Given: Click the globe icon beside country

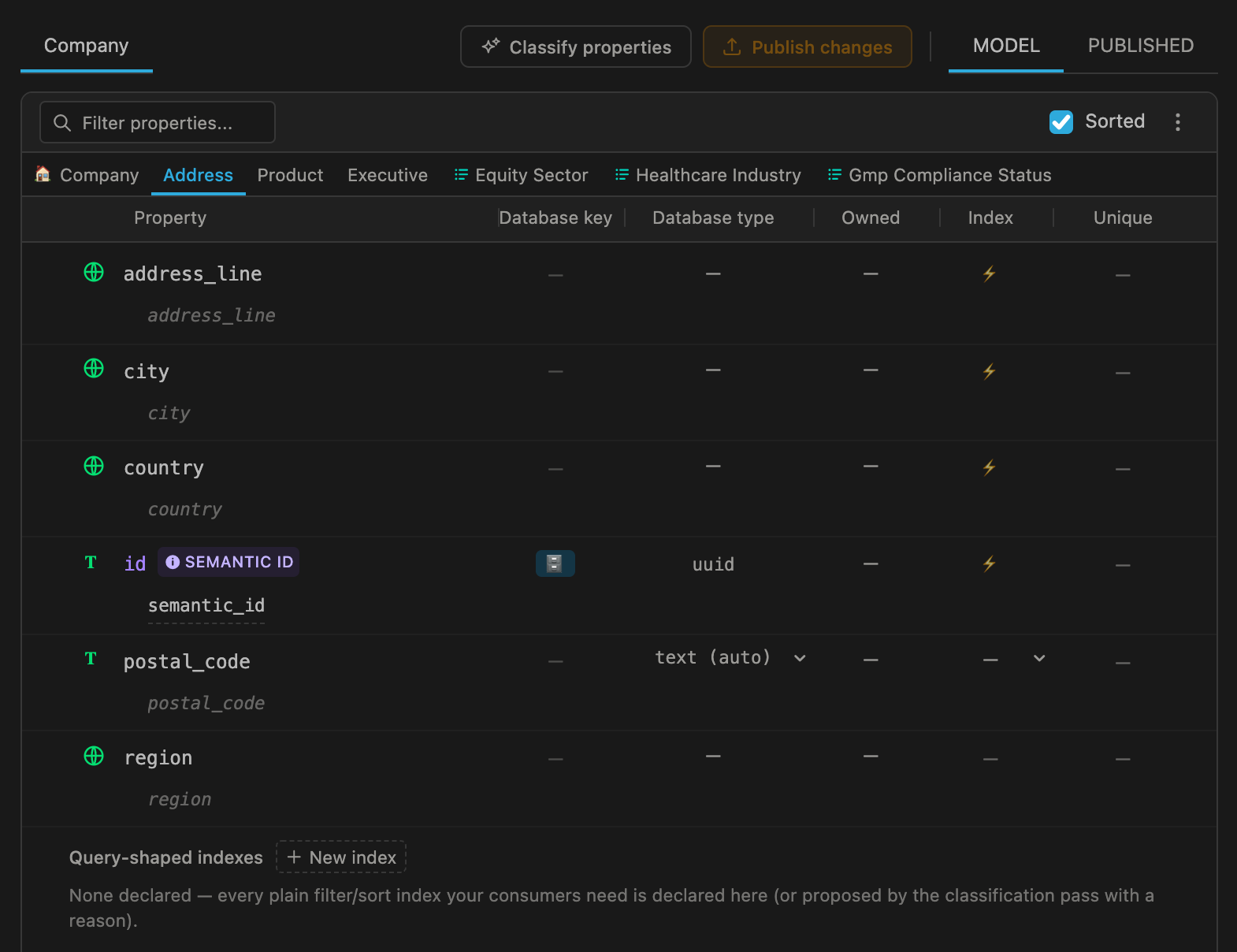Looking at the screenshot, I should (94, 466).
